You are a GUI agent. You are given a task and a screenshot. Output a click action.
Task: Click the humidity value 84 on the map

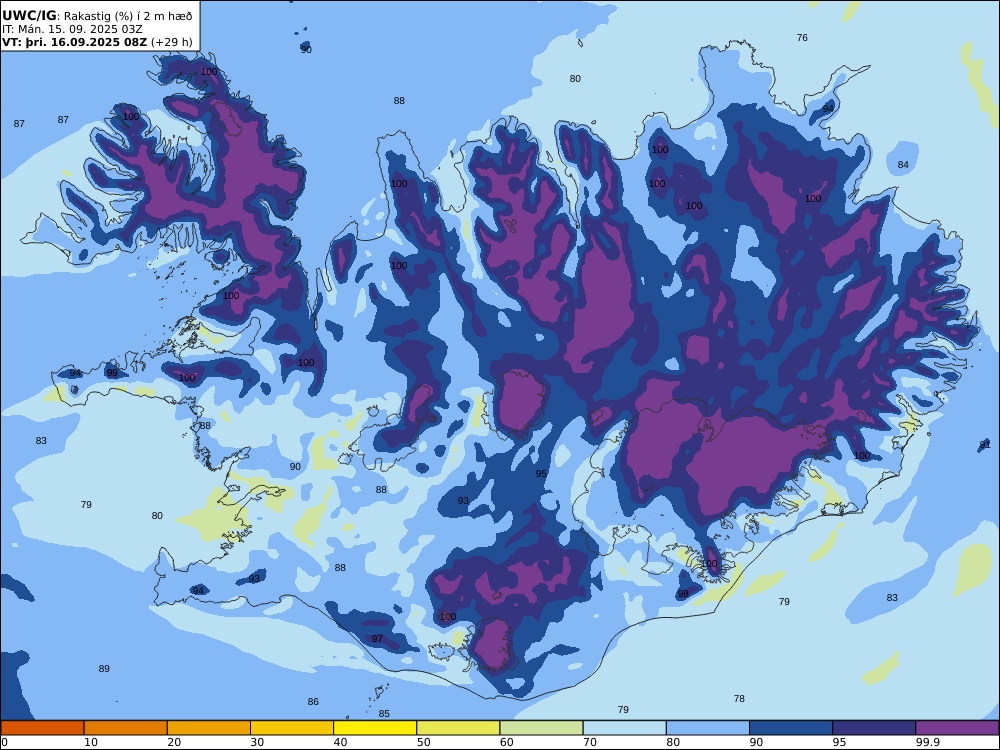pos(903,165)
